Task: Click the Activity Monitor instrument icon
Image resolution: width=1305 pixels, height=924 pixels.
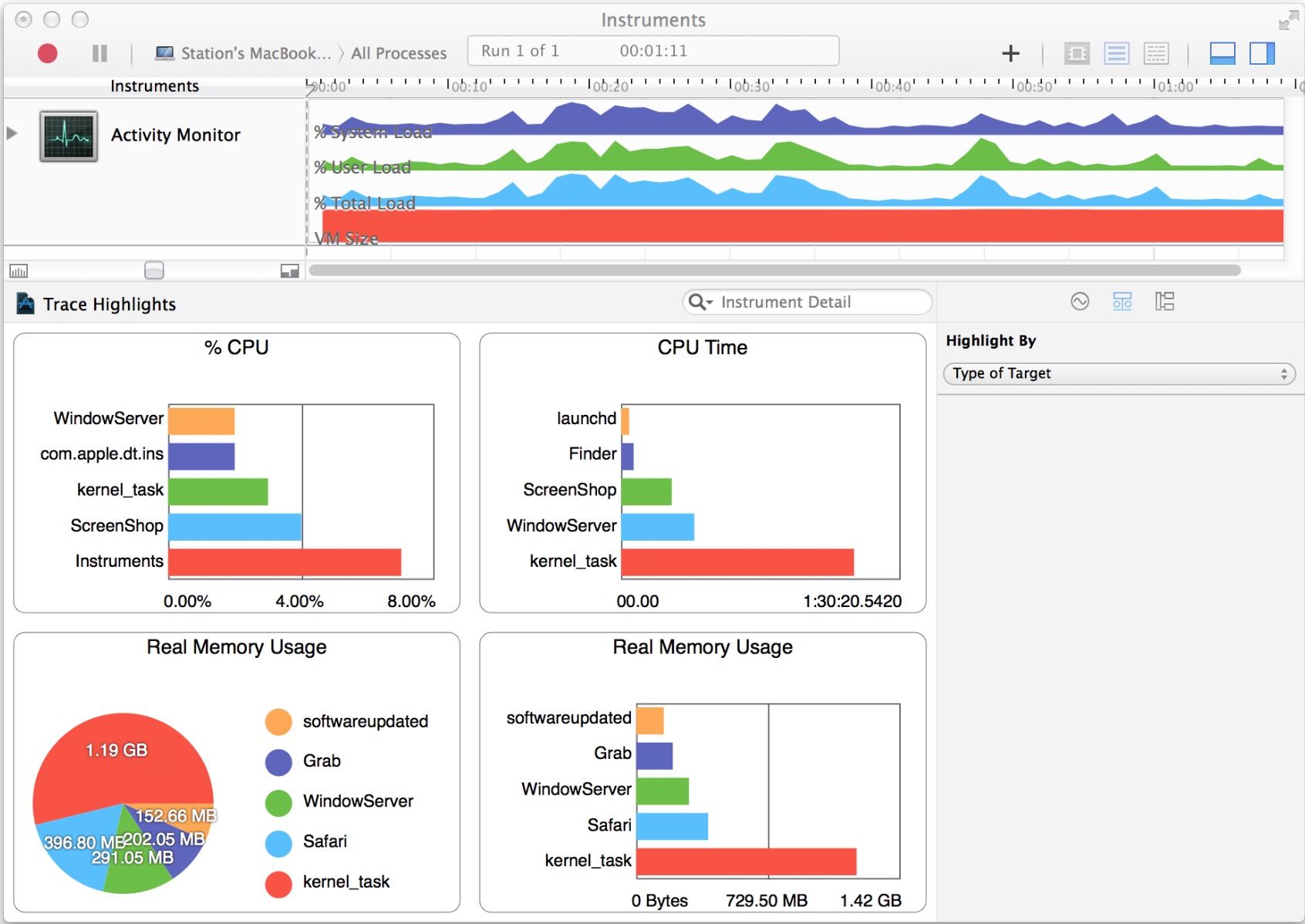Action: pos(69,137)
